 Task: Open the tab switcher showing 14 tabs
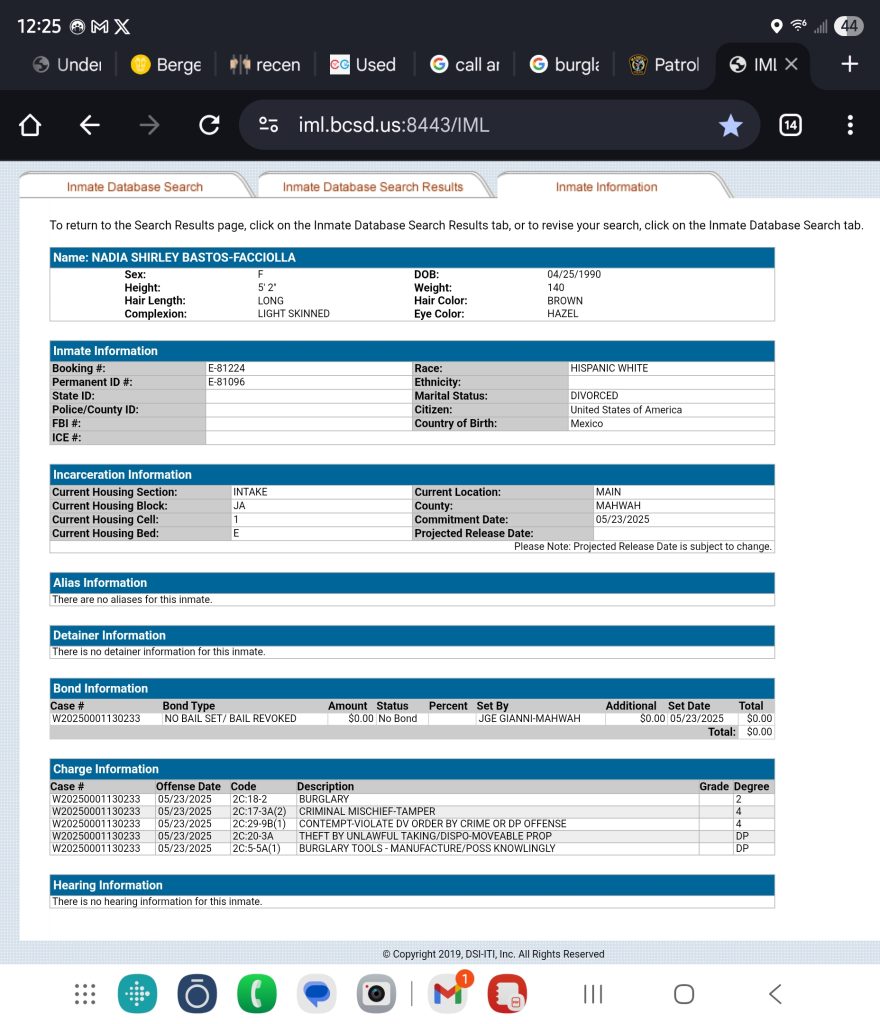[x=790, y=125]
